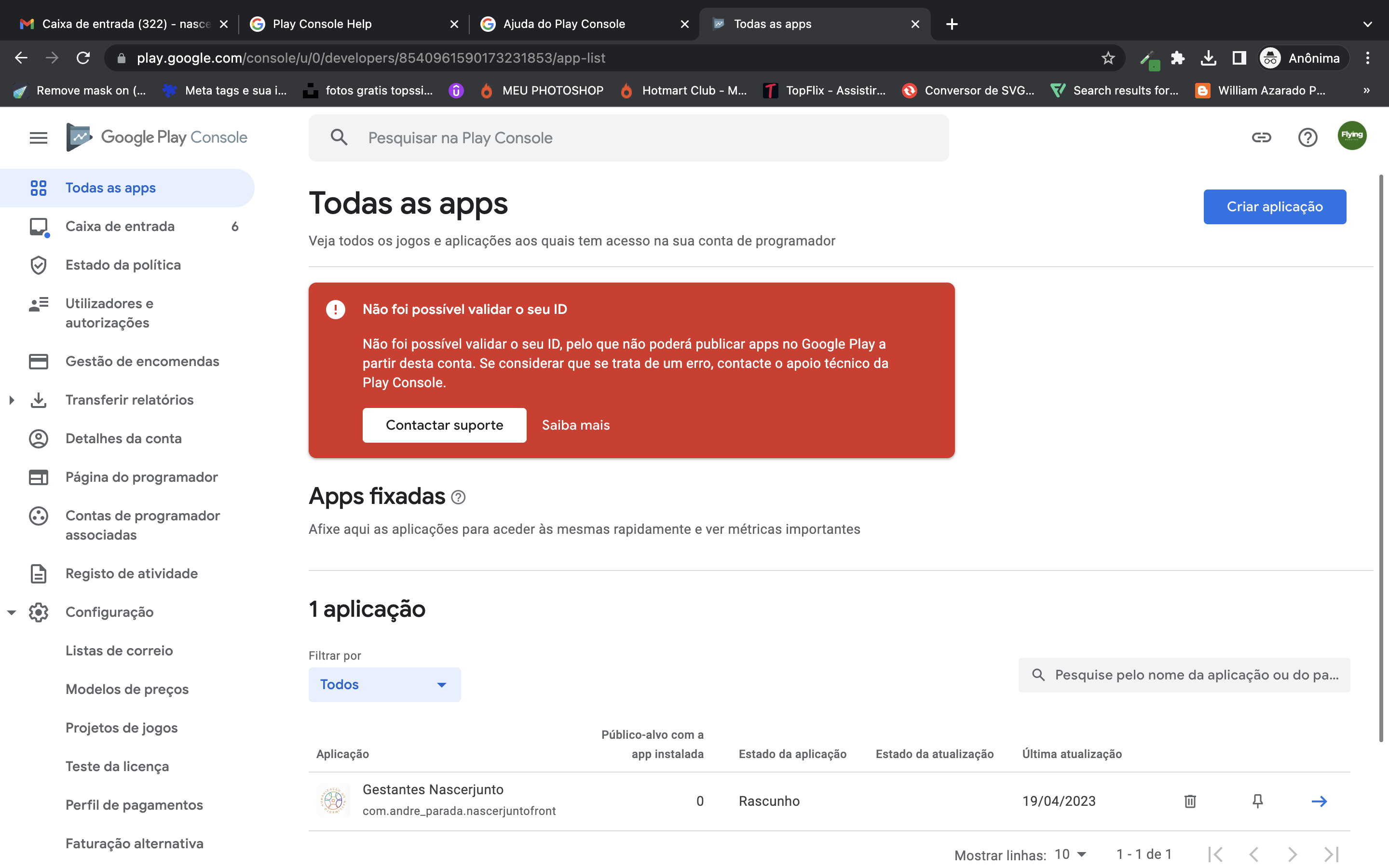Viewport: 1389px width, 868px height.
Task: Toggle the browser side panel icon
Action: click(1239, 58)
